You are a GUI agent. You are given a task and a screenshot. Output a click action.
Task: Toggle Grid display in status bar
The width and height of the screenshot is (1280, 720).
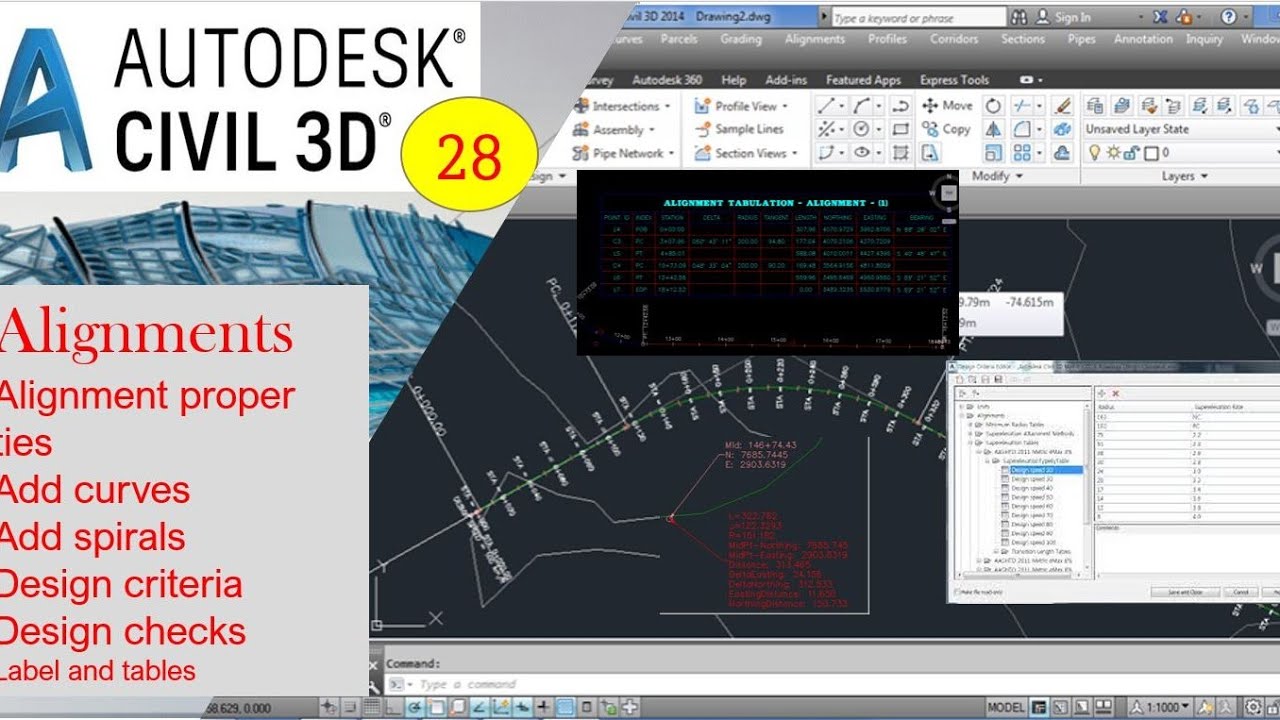click(371, 707)
